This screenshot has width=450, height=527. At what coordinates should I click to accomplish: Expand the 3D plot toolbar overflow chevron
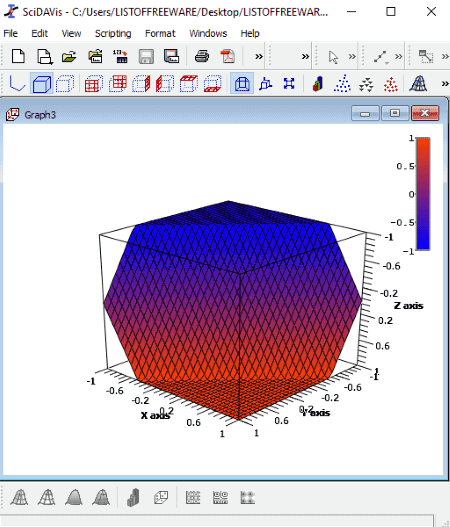pyautogui.click(x=445, y=83)
